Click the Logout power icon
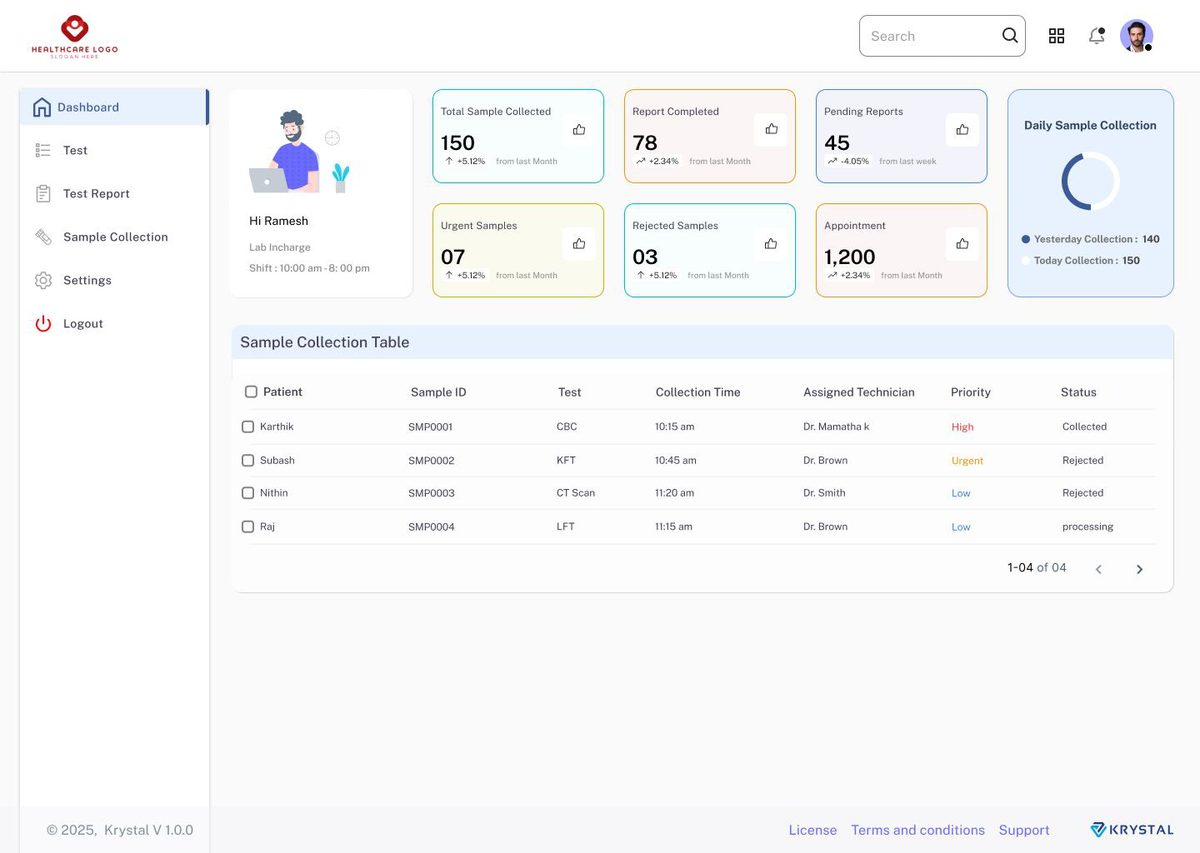The width and height of the screenshot is (1200, 853). click(x=43, y=324)
